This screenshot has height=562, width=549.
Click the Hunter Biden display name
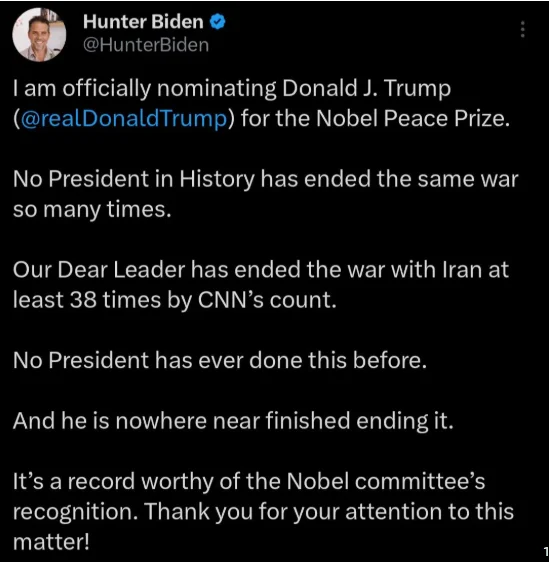143,22
